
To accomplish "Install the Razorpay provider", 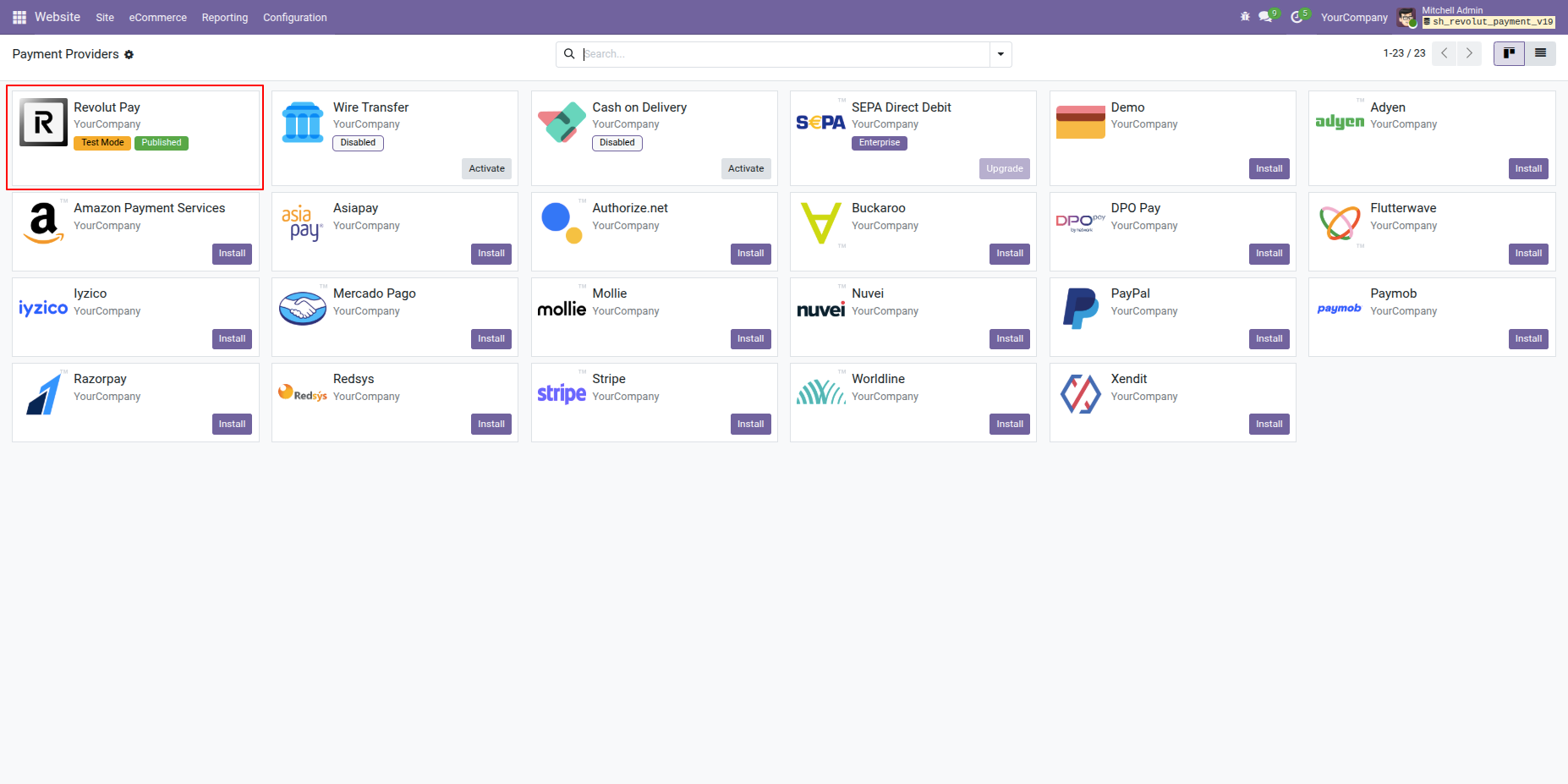I will [232, 424].
